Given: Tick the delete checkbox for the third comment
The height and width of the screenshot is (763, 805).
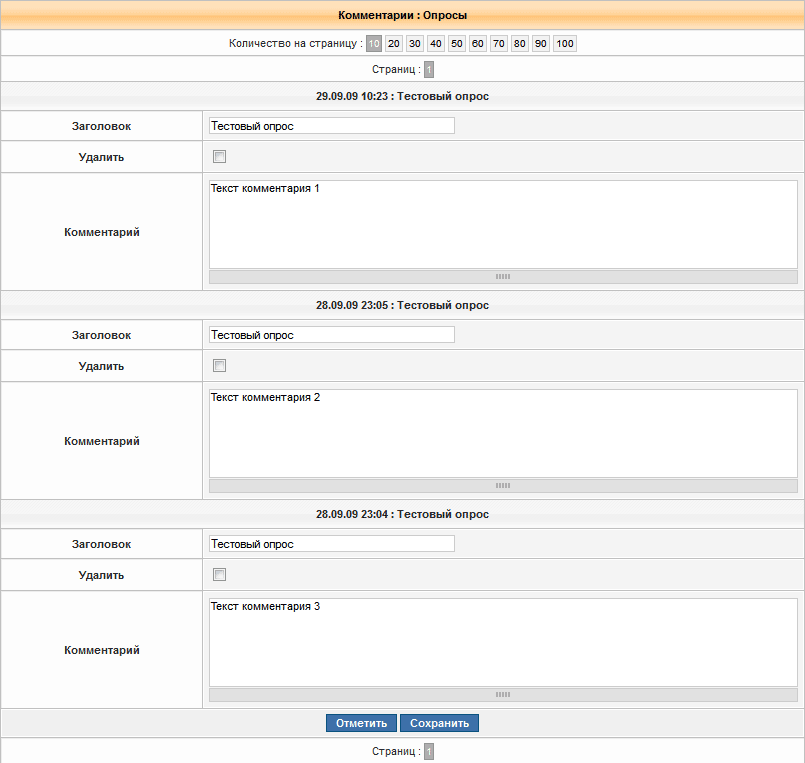Looking at the screenshot, I should [x=220, y=575].
